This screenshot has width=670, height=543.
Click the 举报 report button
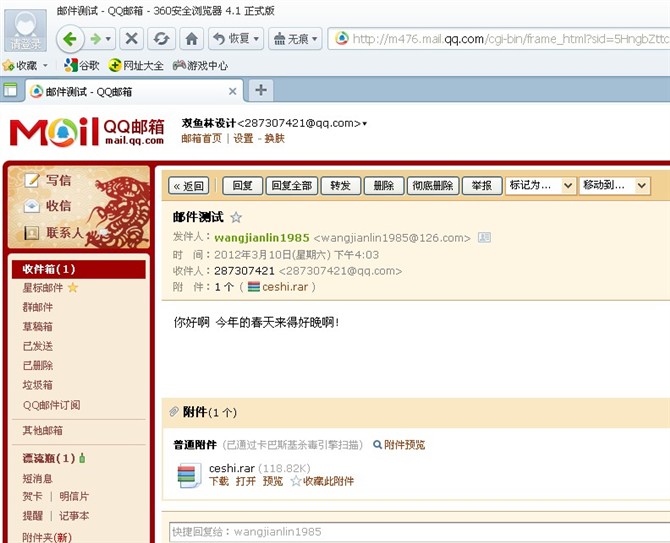(x=482, y=186)
